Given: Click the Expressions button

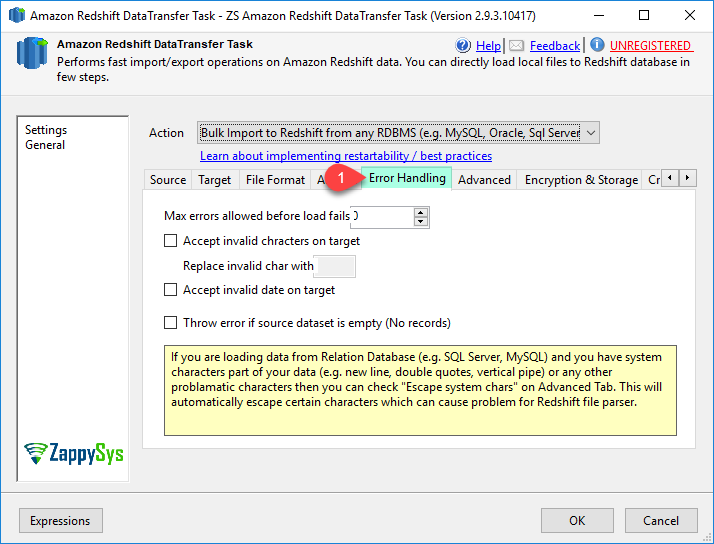Looking at the screenshot, I should pyautogui.click(x=61, y=520).
